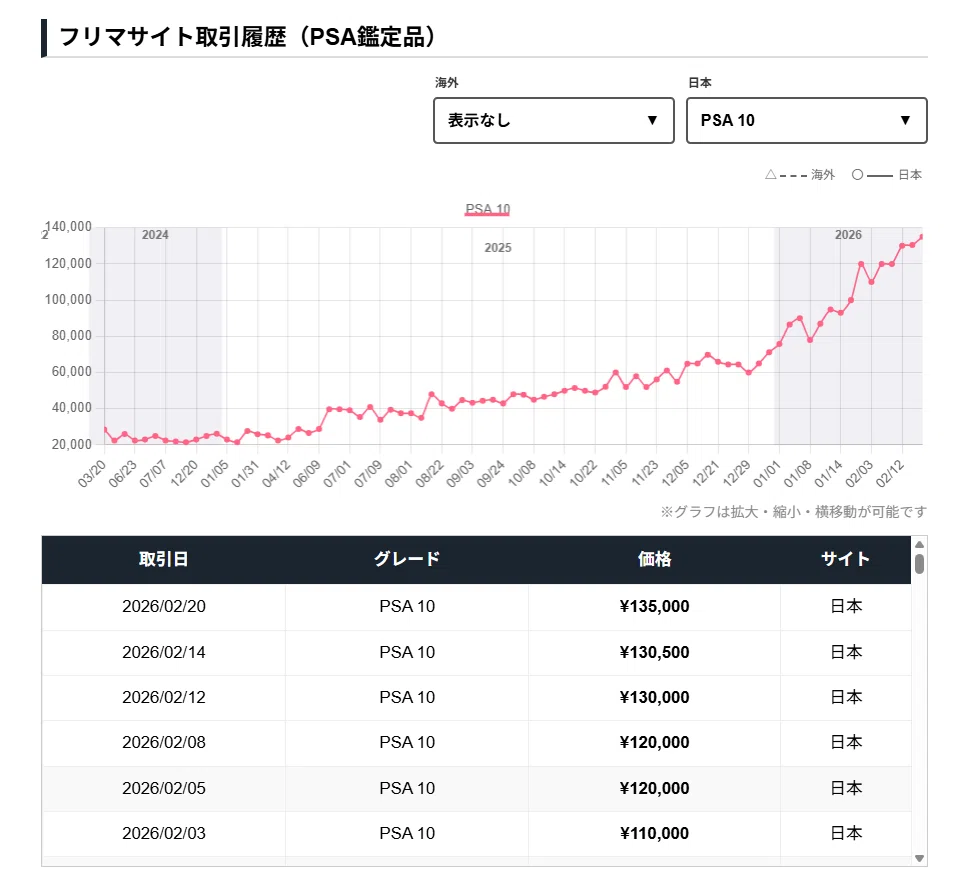Screen dimensions: 970x881
Task: Click the 2025 year label on the chart
Action: pyautogui.click(x=498, y=248)
